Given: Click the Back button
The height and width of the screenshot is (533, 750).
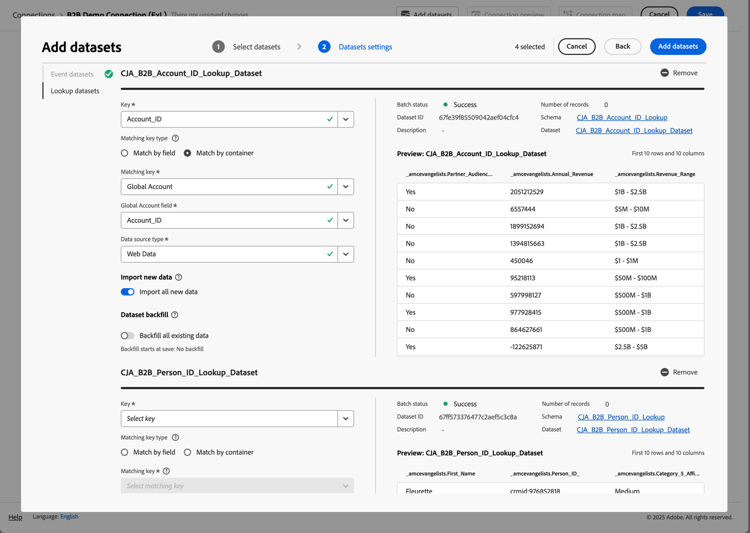Looking at the screenshot, I should [622, 47].
